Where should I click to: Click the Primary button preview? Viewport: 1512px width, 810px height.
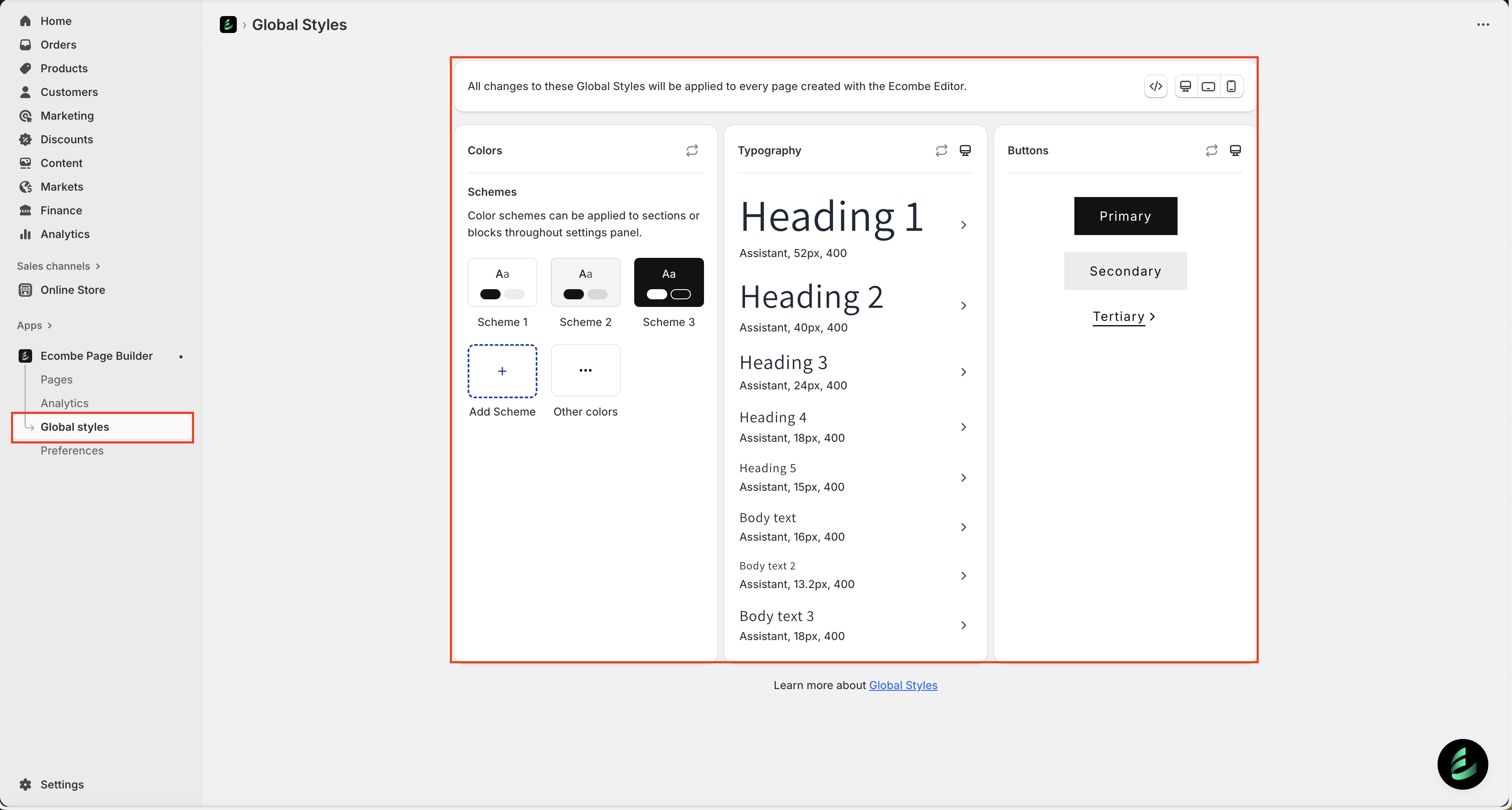pyautogui.click(x=1125, y=216)
